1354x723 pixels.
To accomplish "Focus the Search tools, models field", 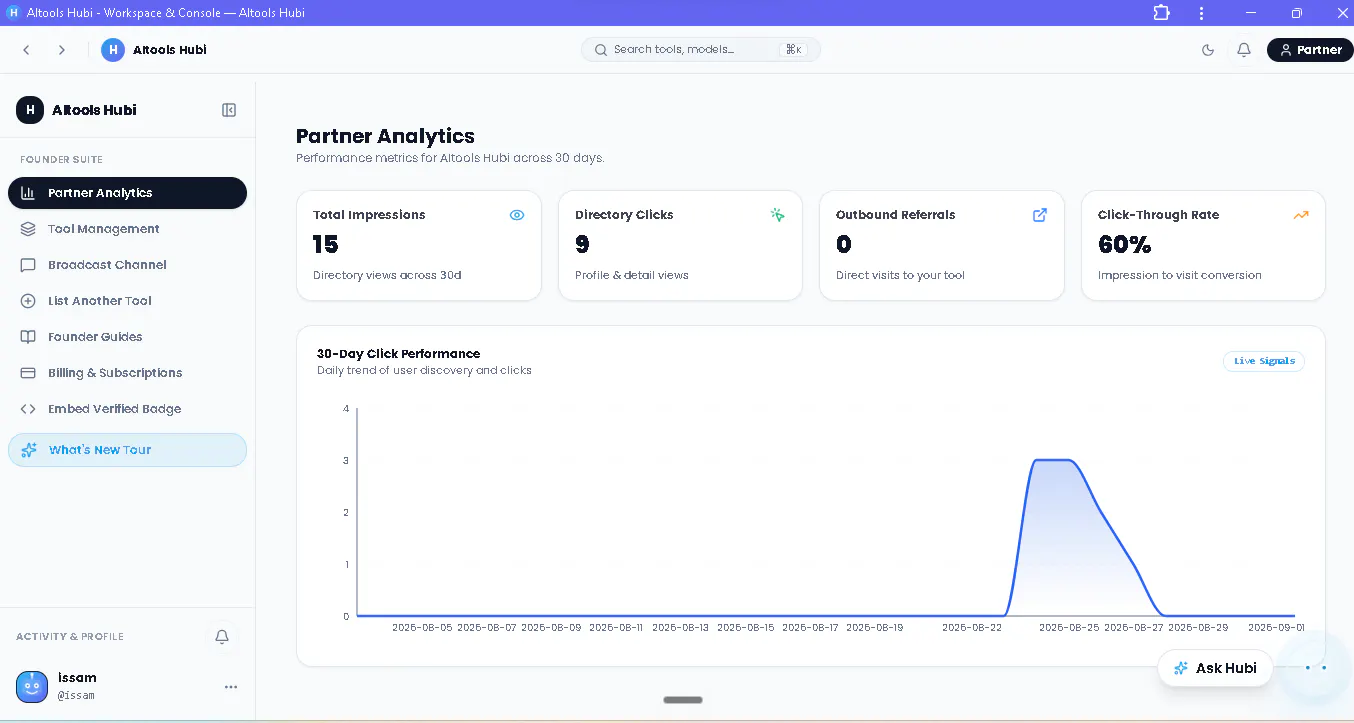I will (701, 49).
